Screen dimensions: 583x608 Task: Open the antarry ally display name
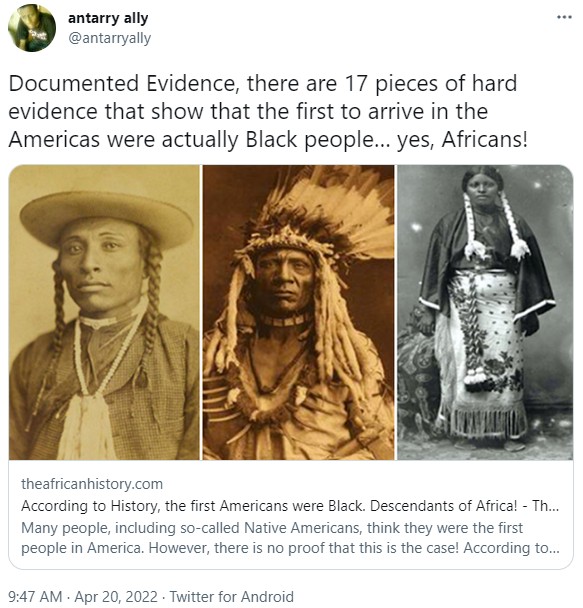[x=108, y=18]
